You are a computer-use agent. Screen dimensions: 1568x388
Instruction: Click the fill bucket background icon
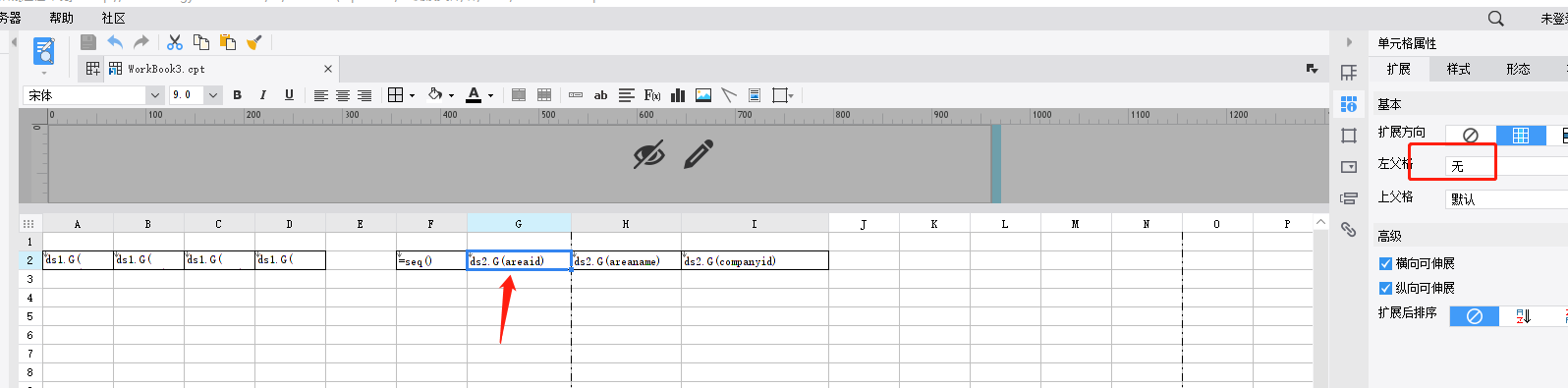(435, 95)
